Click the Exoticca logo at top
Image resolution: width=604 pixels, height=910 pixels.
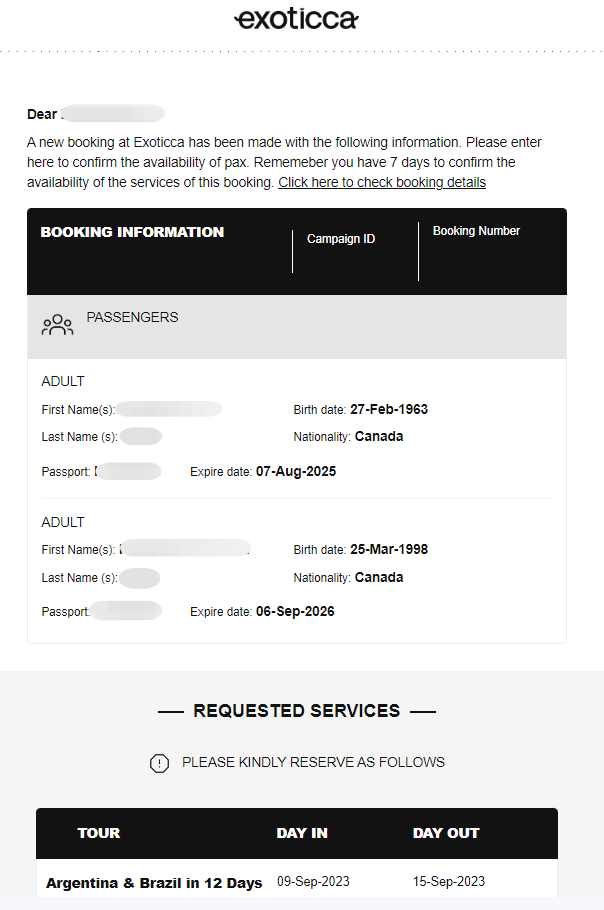(x=296, y=19)
